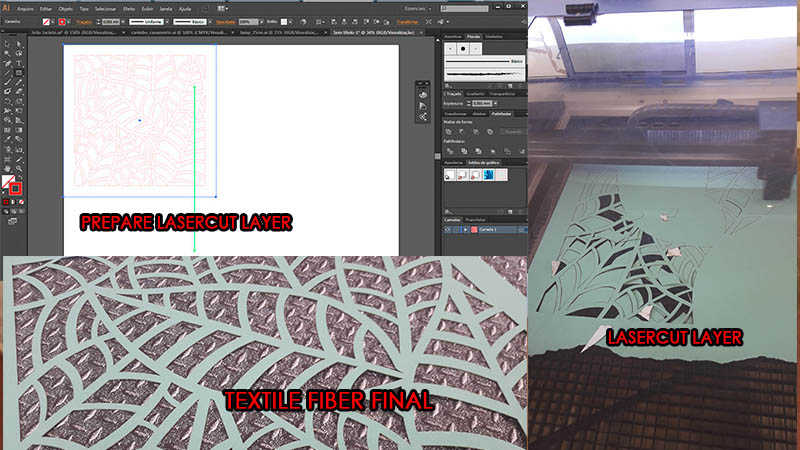Toggle visibility eye of Camada 1 layer
The height and width of the screenshot is (450, 800).
coord(448,230)
